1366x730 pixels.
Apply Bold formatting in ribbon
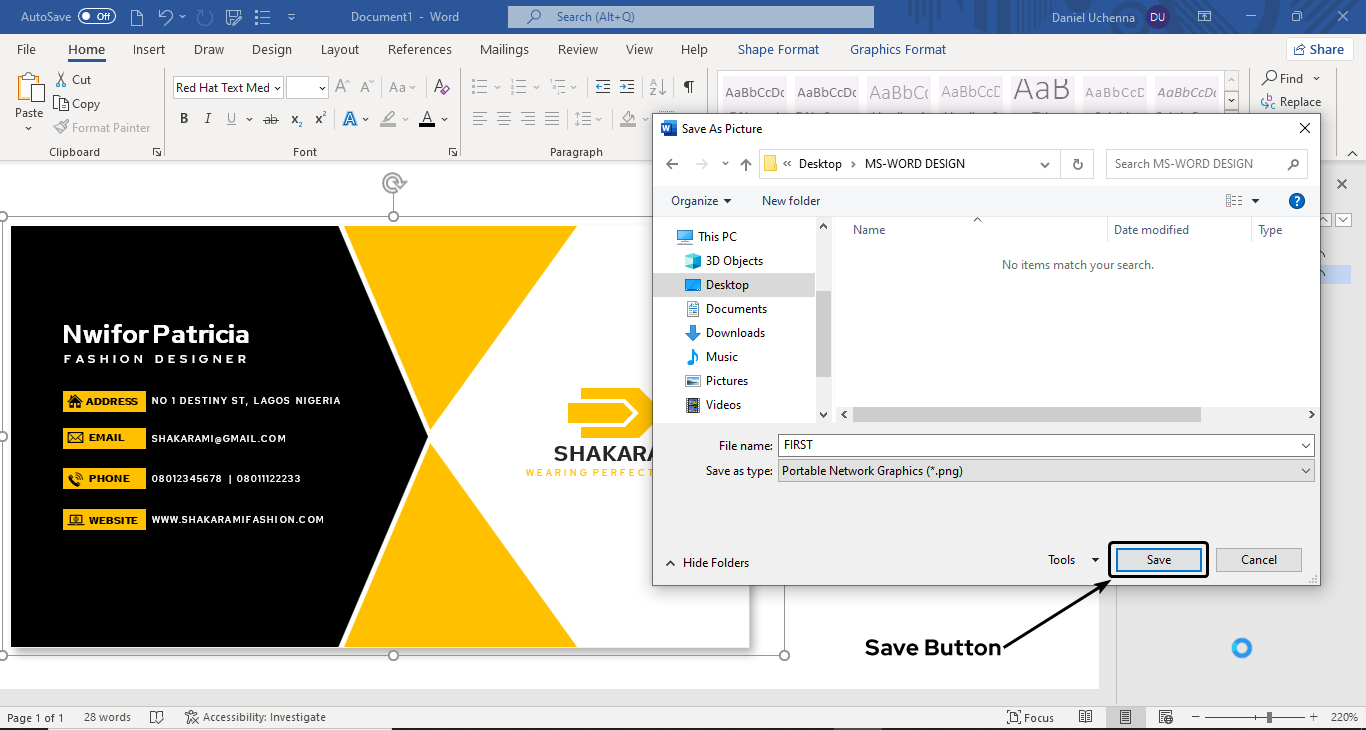pyautogui.click(x=184, y=119)
